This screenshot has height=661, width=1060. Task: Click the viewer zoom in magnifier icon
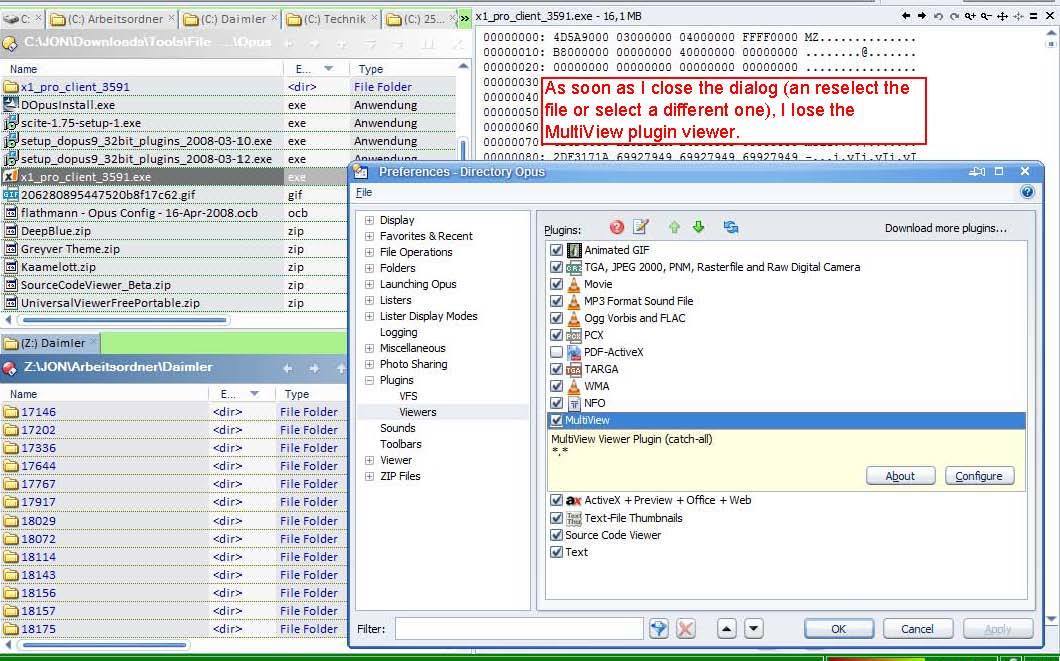point(970,16)
